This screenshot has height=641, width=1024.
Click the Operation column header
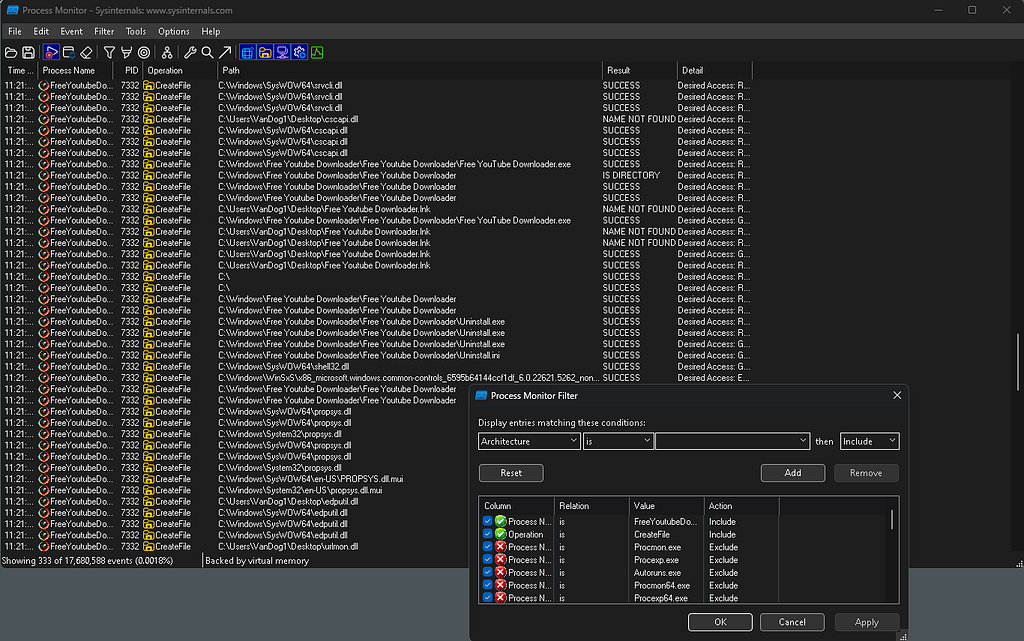click(x=180, y=70)
